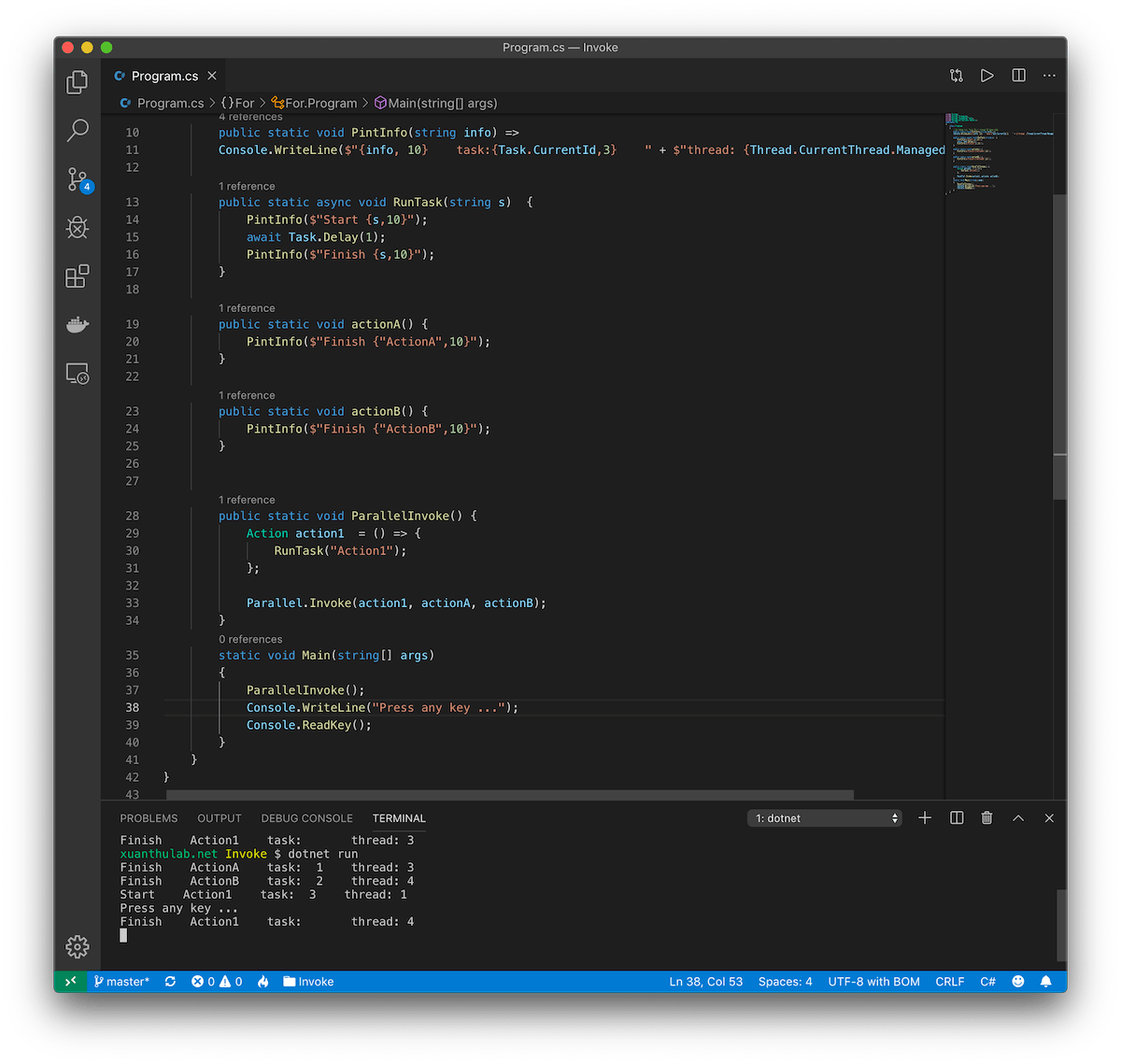This screenshot has height=1064, width=1121.
Task: Open Source Control view with 4 changes
Action: (x=78, y=179)
